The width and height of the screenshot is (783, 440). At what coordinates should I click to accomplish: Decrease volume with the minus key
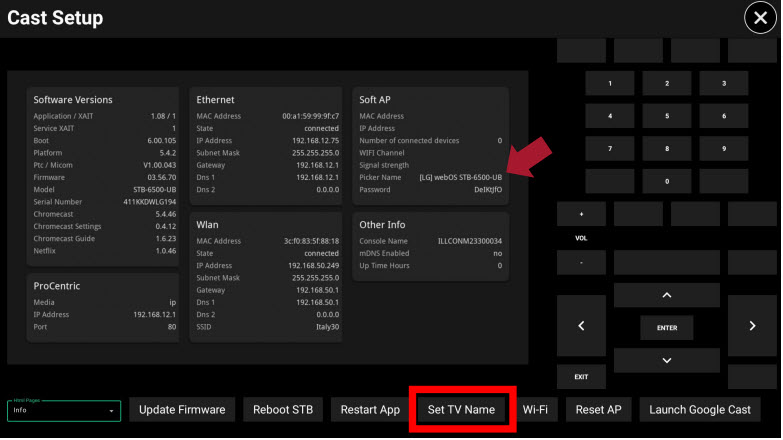(581, 263)
